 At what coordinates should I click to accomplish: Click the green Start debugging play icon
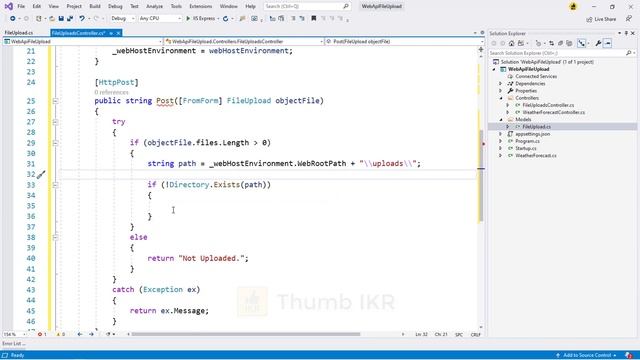tap(188, 18)
